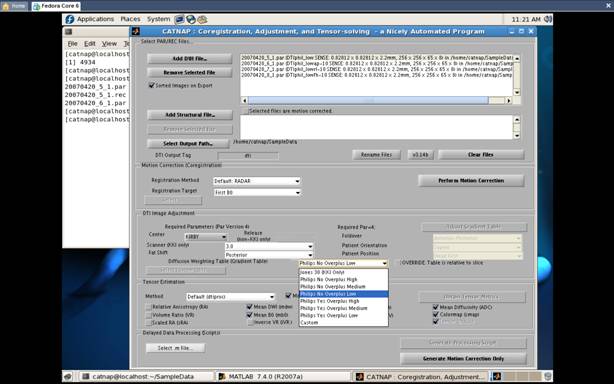Launch the web browser globe icon in panel

pyautogui.click(x=191, y=19)
